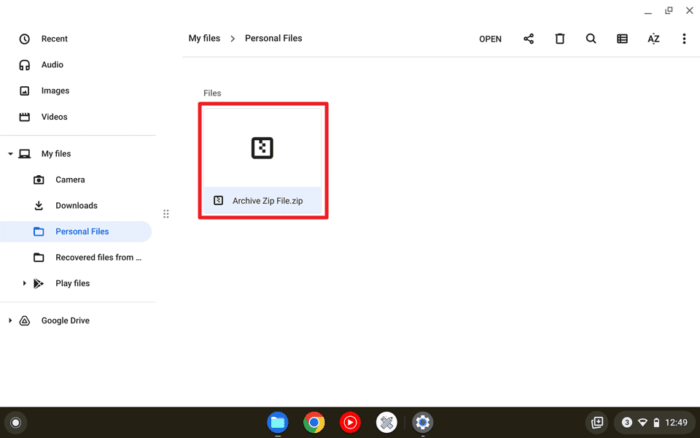The width and height of the screenshot is (700, 438).
Task: Click the Recovered files folder icon
Action: click(39, 257)
